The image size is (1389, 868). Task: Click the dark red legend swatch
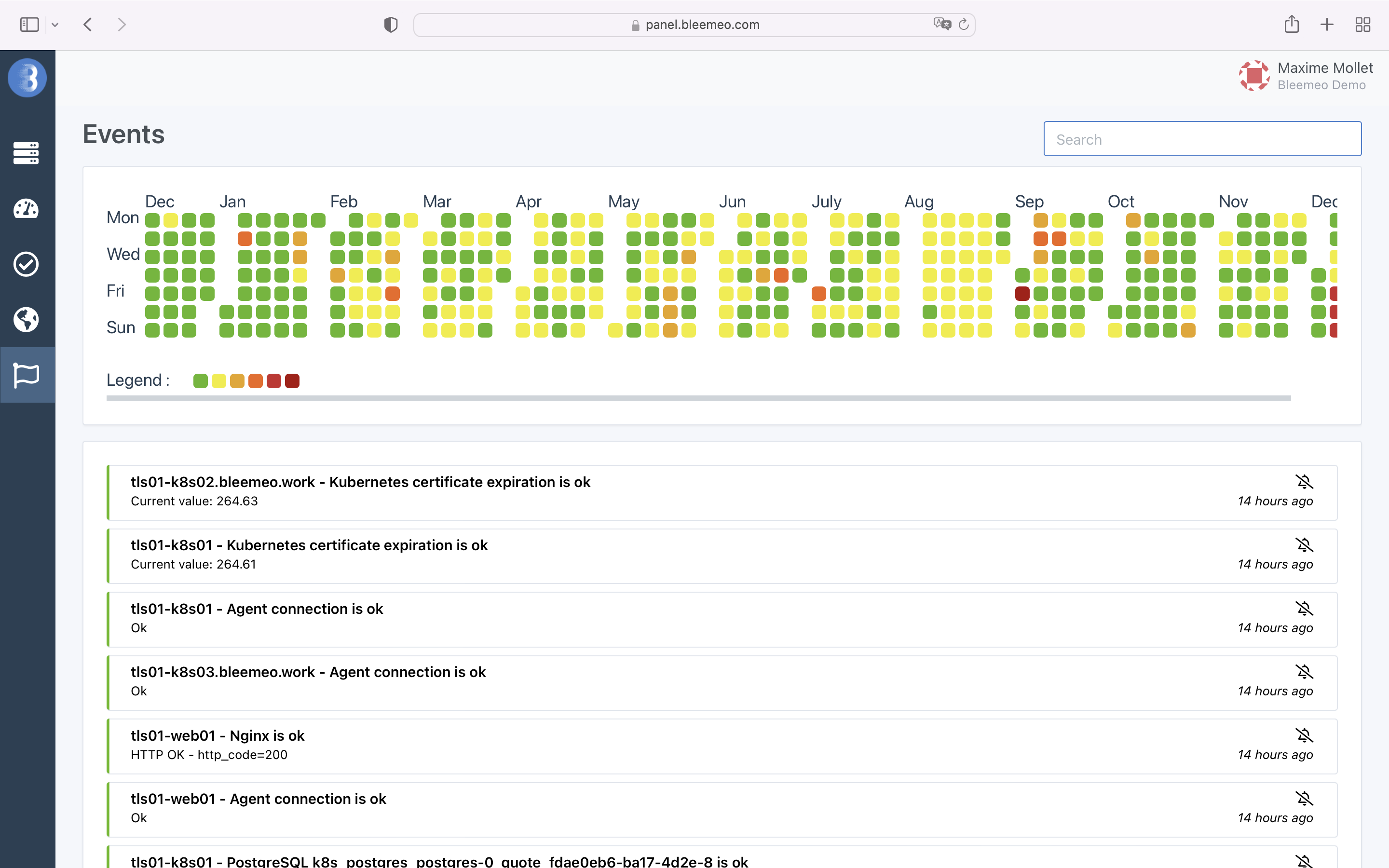coord(292,380)
